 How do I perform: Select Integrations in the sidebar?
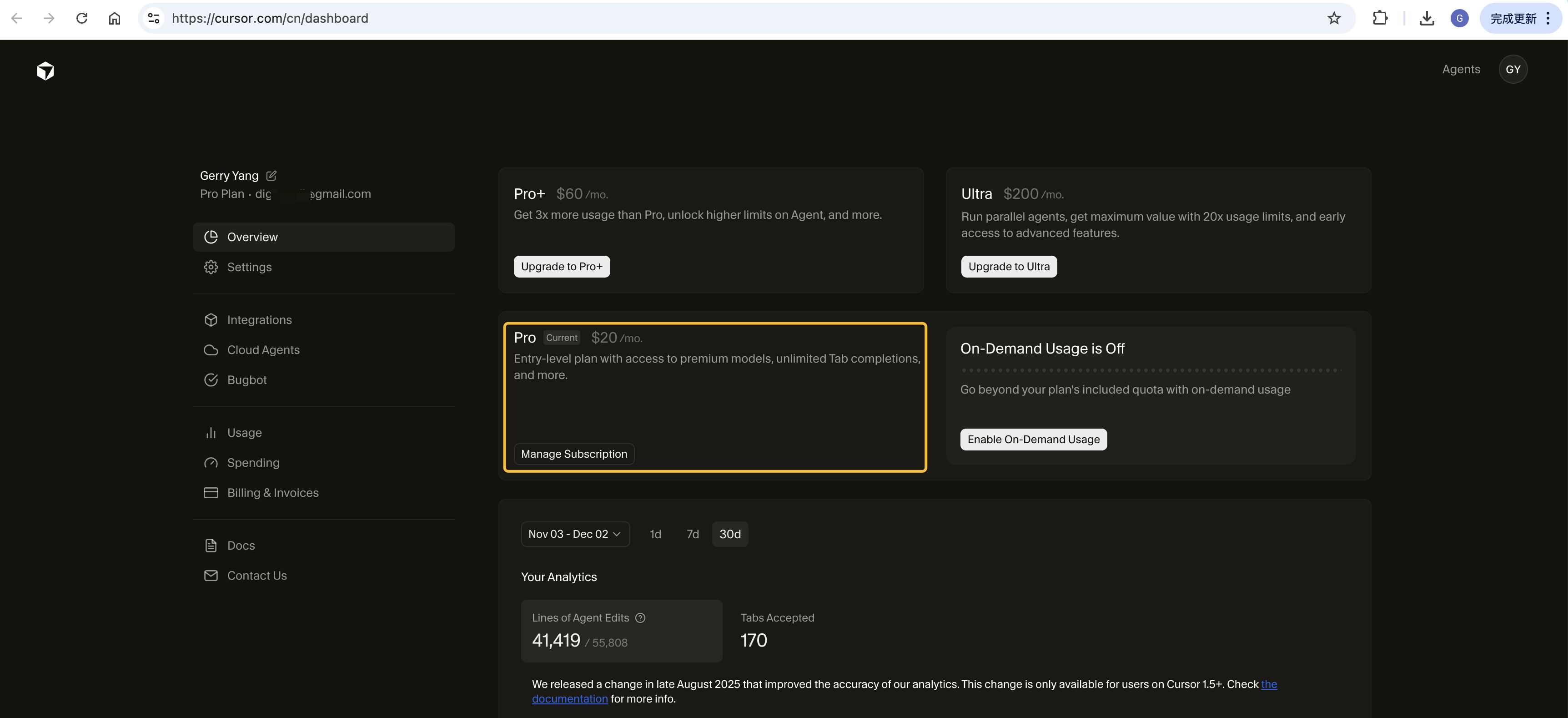click(259, 319)
